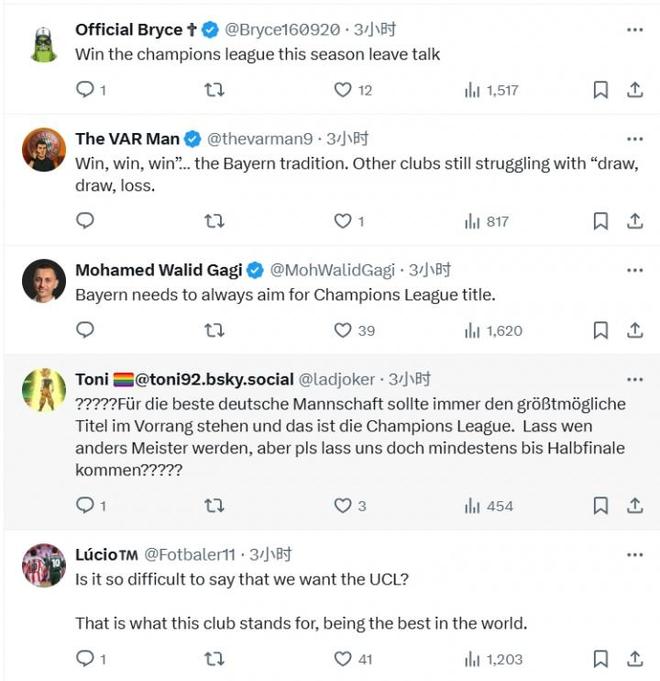Open more options on Toni's tweet

click(634, 379)
